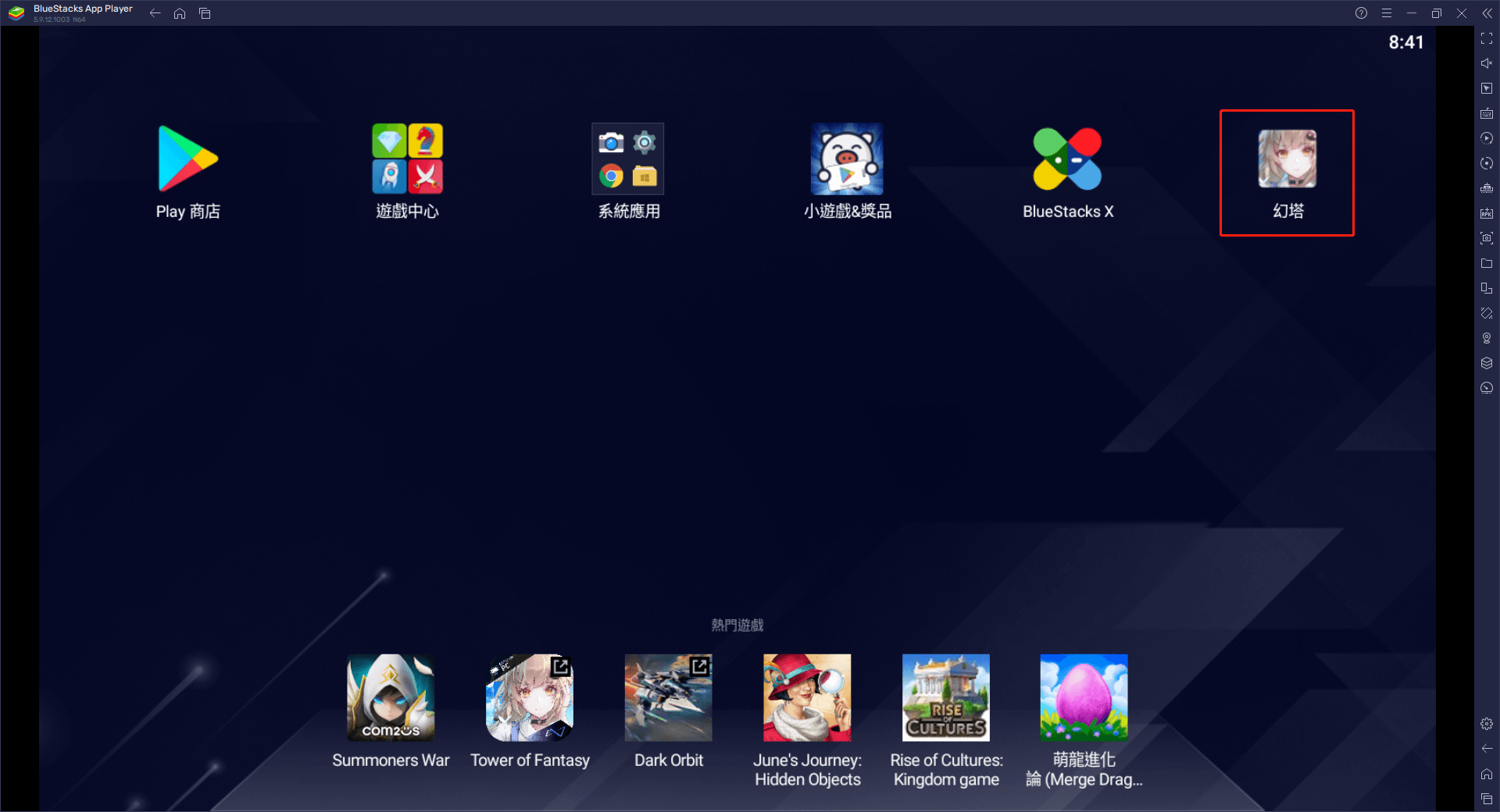Viewport: 1500px width, 812px height.
Task: Click the 熱門遊戲 heading
Action: click(x=737, y=625)
